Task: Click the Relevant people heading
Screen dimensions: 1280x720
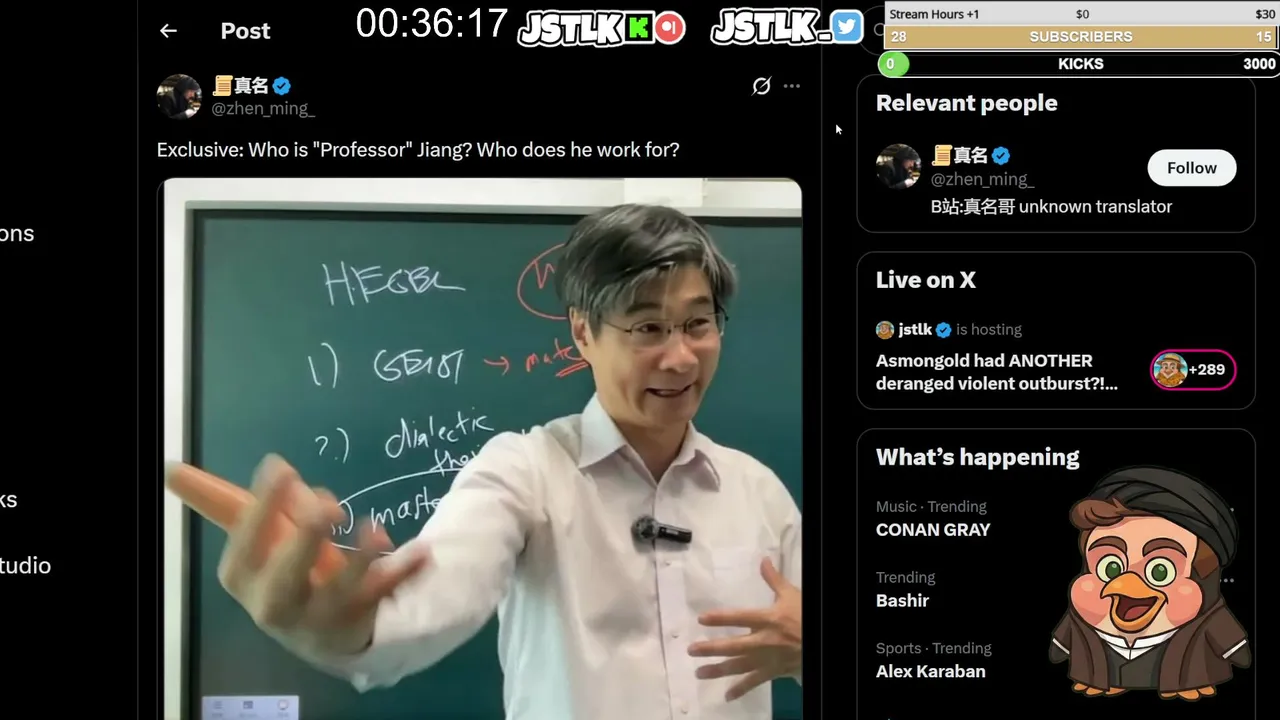Action: coord(966,103)
